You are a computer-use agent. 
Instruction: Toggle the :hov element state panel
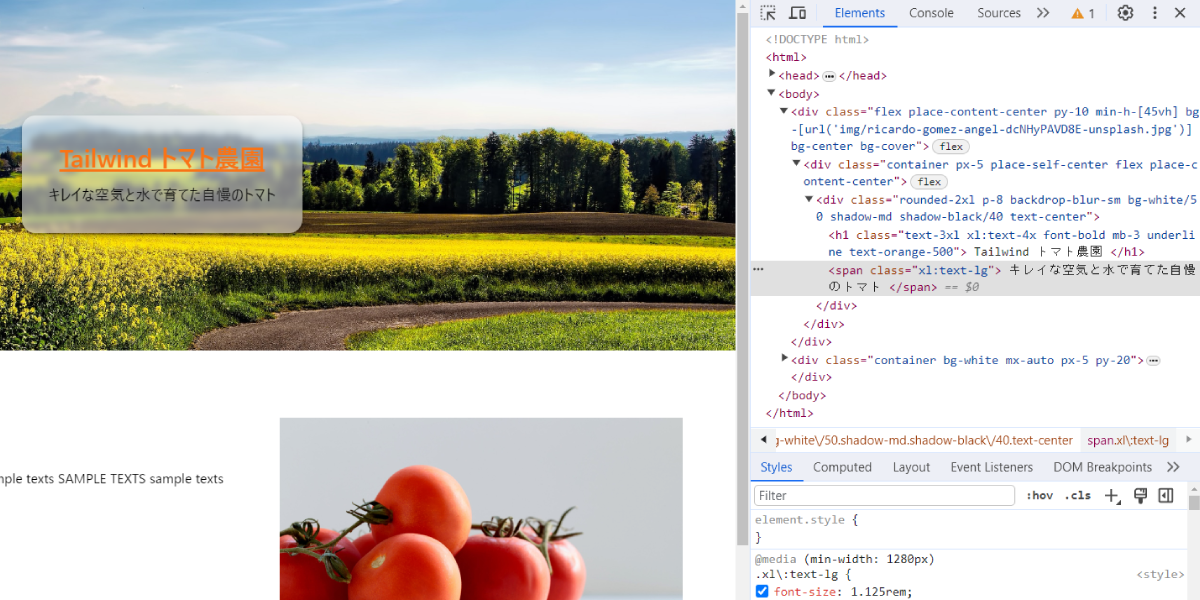point(1040,495)
